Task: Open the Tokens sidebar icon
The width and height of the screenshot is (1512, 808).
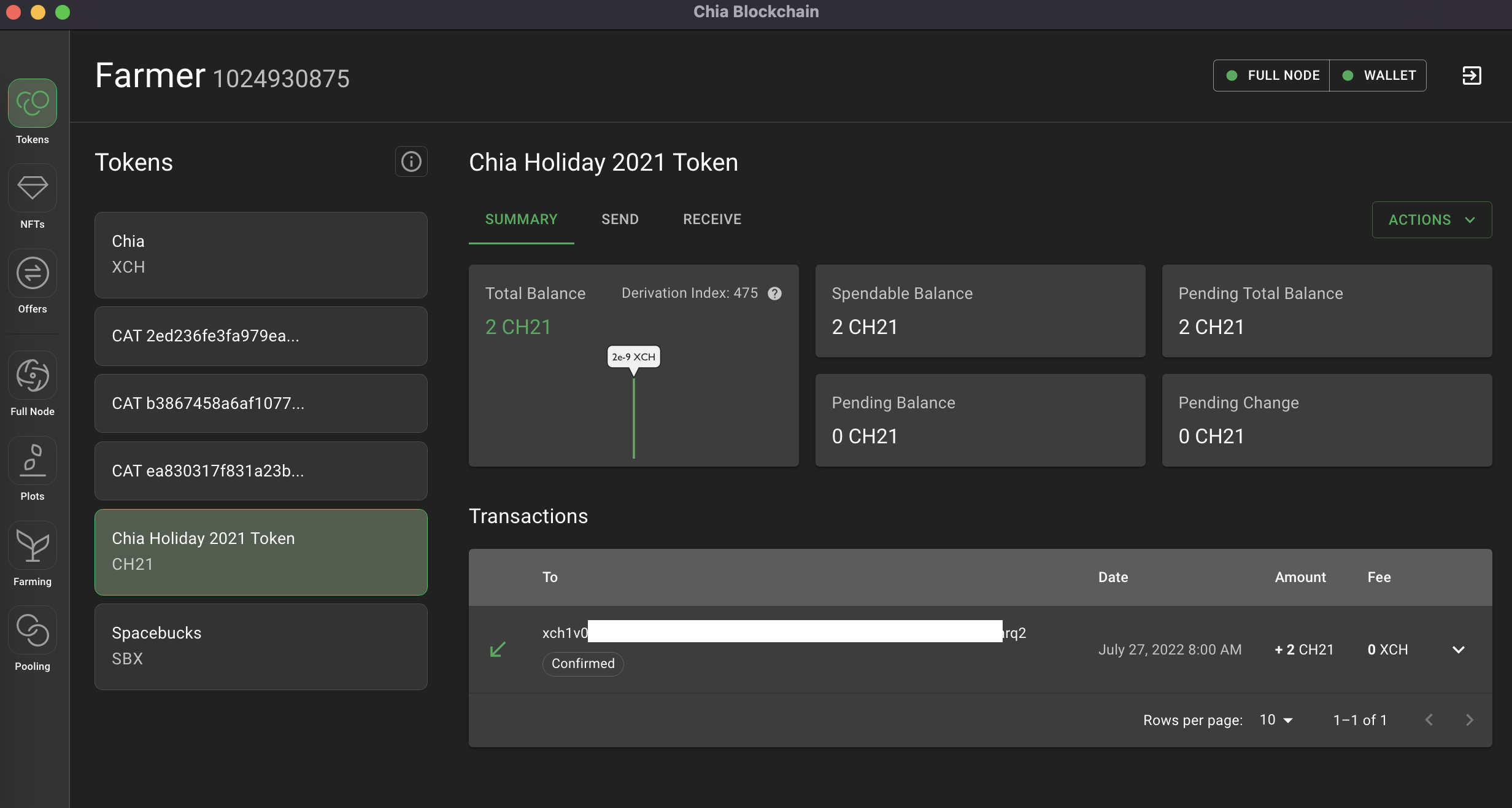Action: tap(33, 103)
